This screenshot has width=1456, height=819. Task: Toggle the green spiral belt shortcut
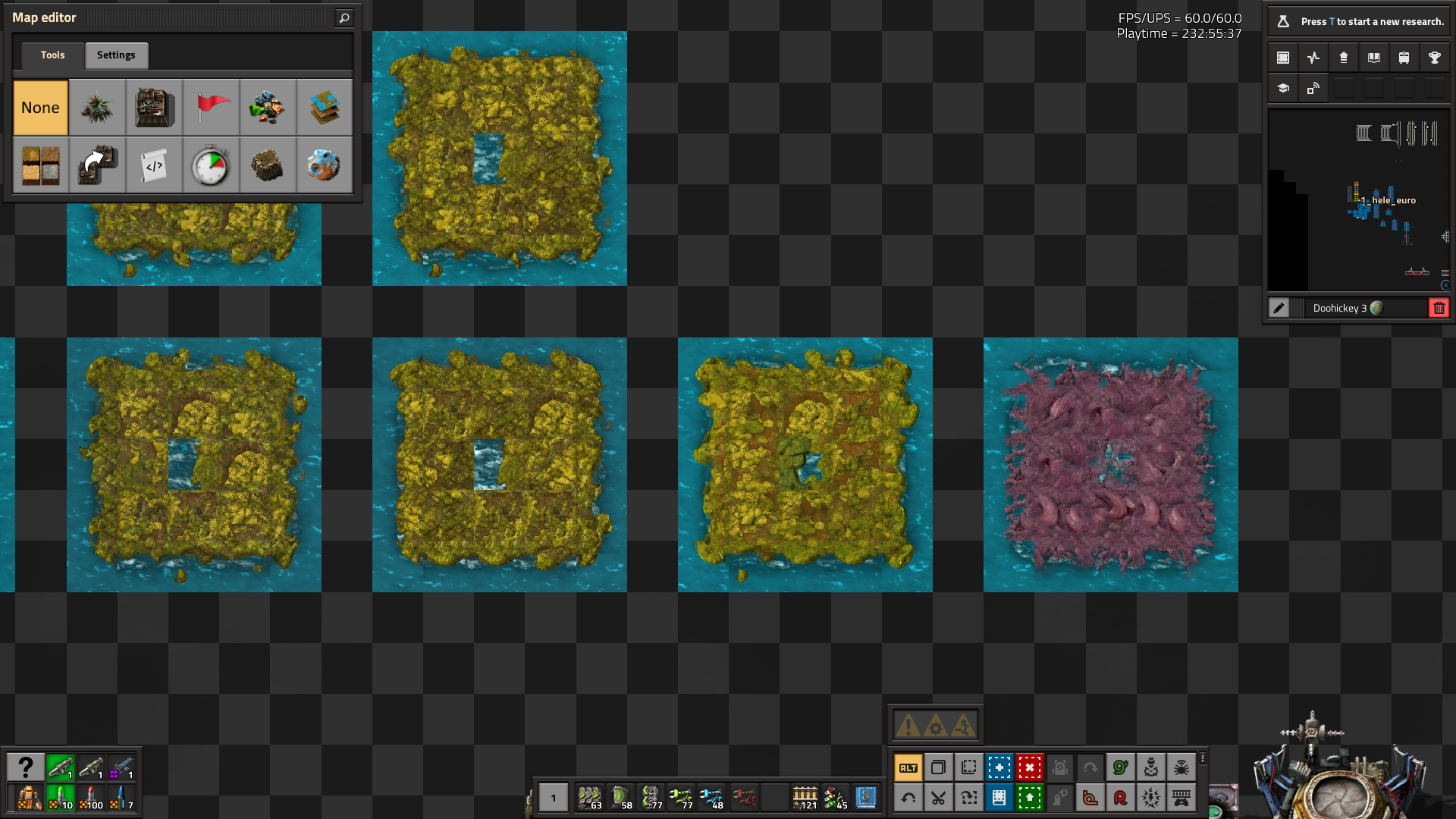coord(1121,767)
